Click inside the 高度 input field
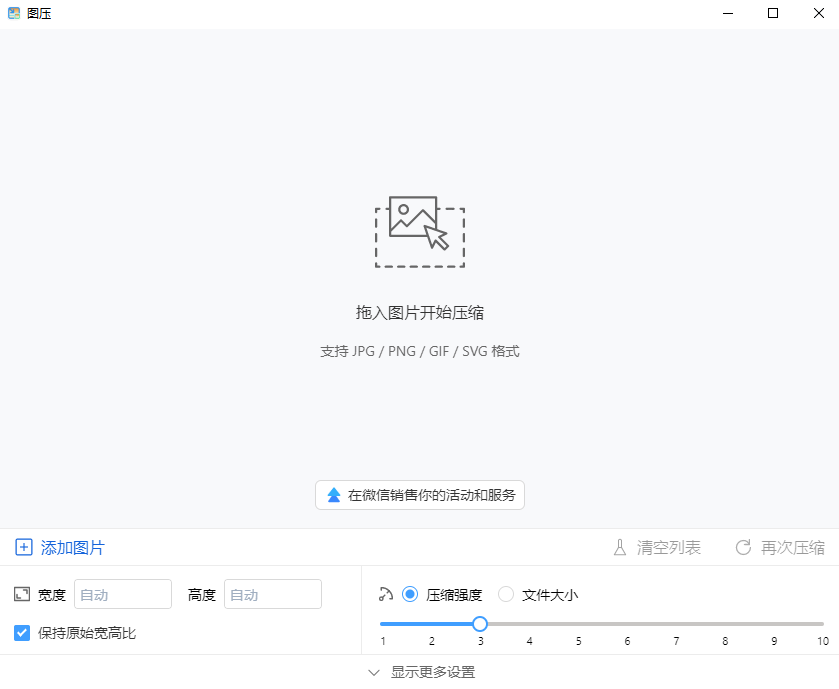Image resolution: width=839 pixels, height=689 pixels. pos(272,593)
